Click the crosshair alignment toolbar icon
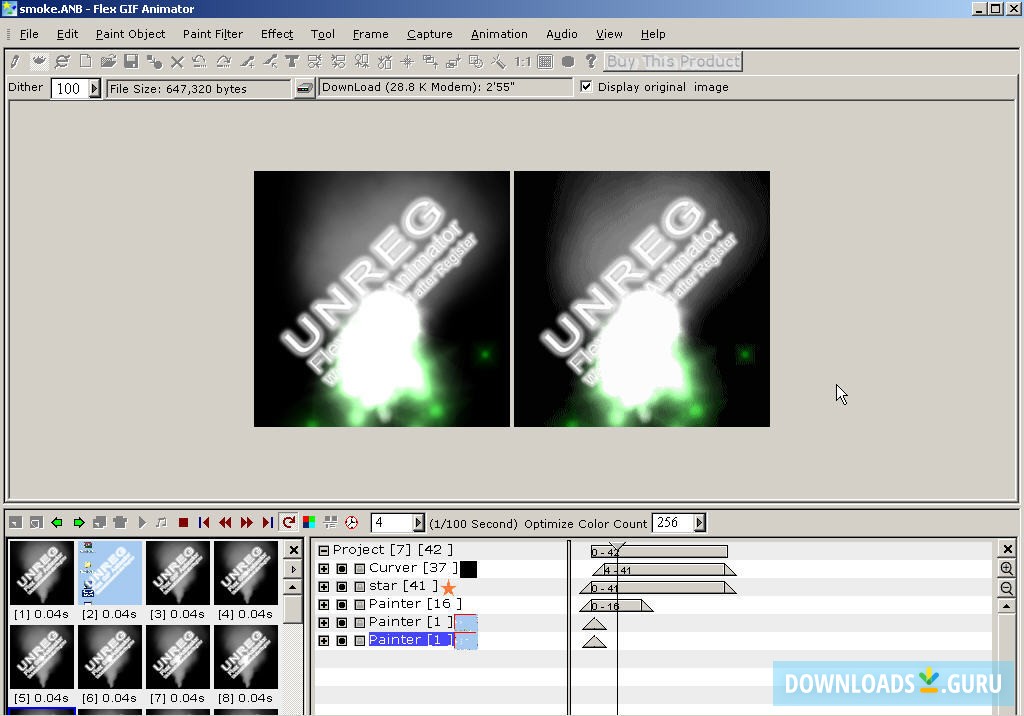 [407, 62]
